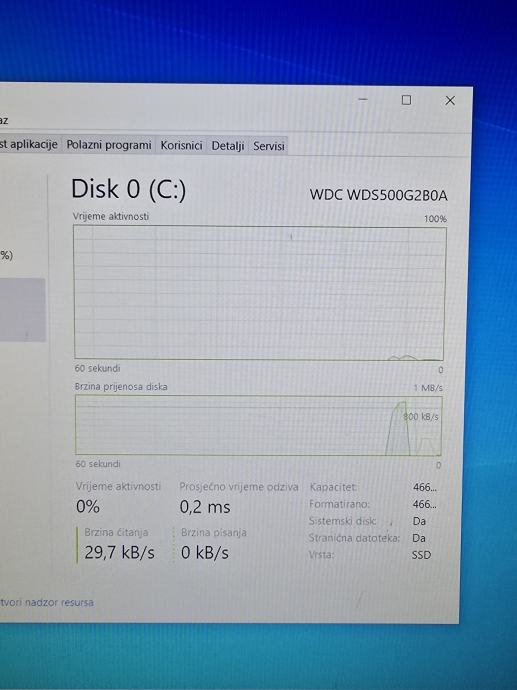Maximize the Task Manager window

[x=407, y=100]
